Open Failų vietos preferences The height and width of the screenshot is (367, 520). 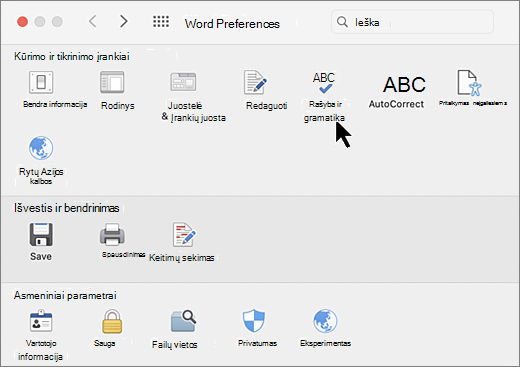click(x=183, y=321)
